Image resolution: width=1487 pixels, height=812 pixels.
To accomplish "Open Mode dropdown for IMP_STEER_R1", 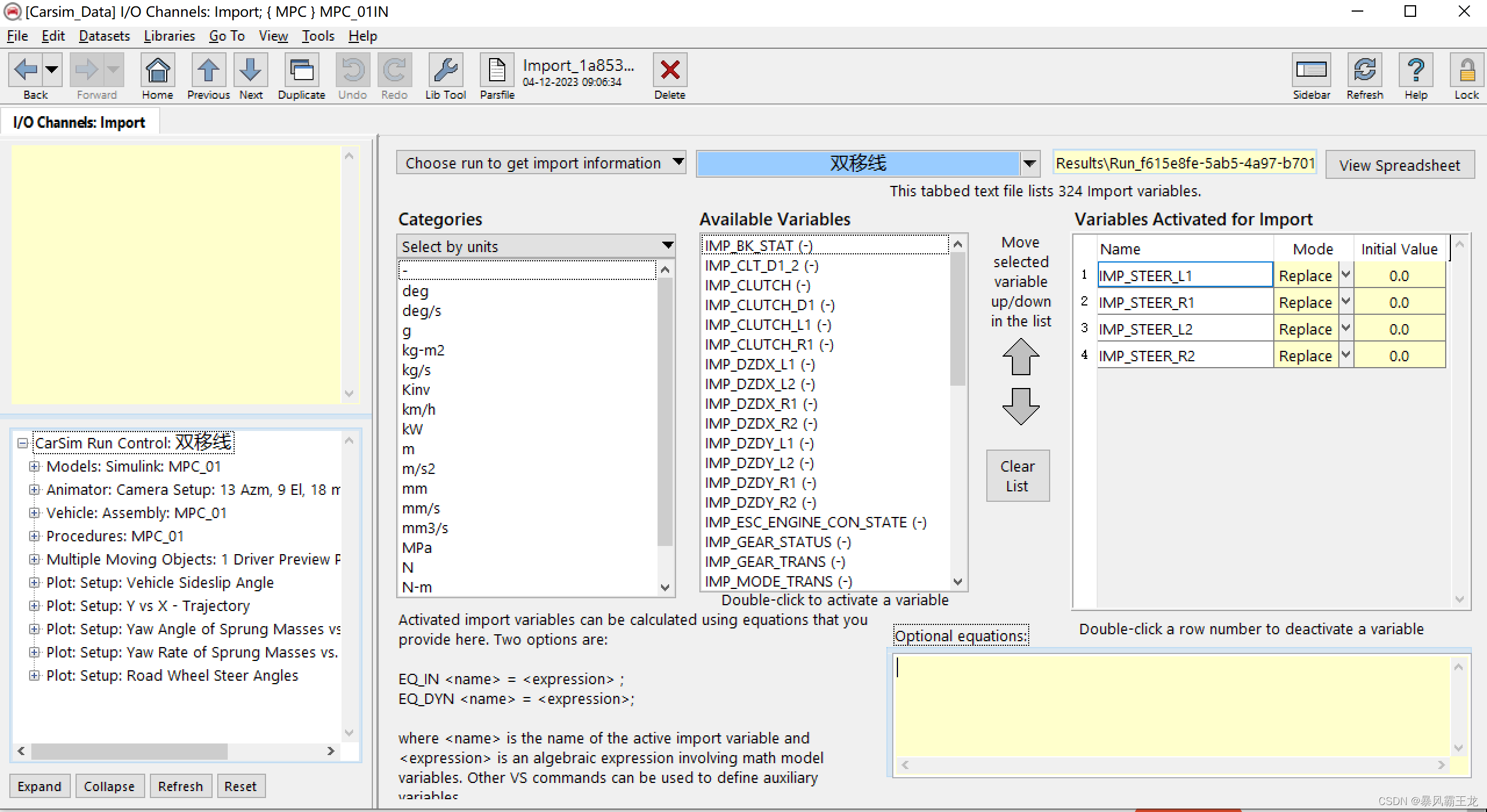I will coord(1346,302).
